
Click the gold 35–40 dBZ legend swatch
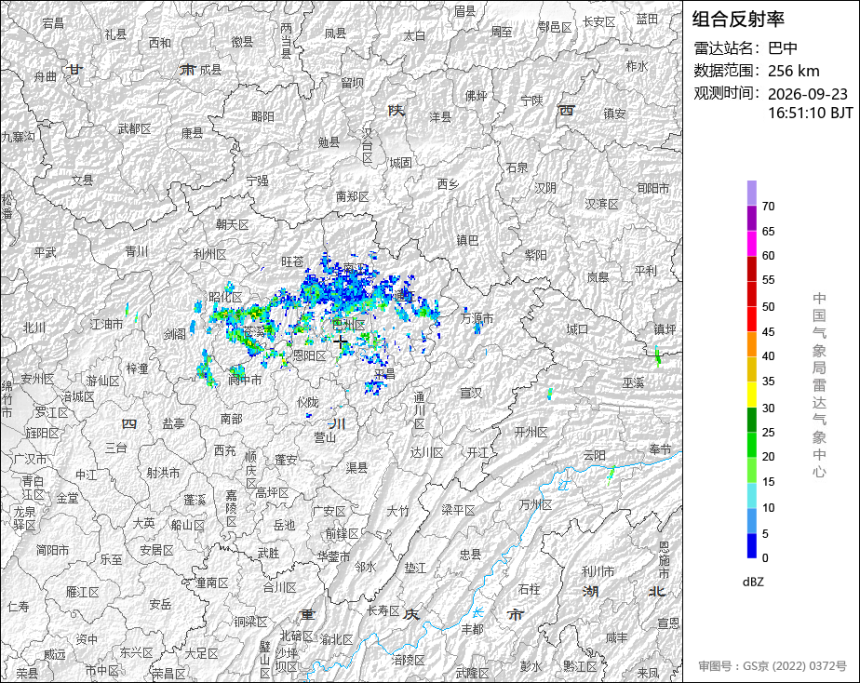751,369
